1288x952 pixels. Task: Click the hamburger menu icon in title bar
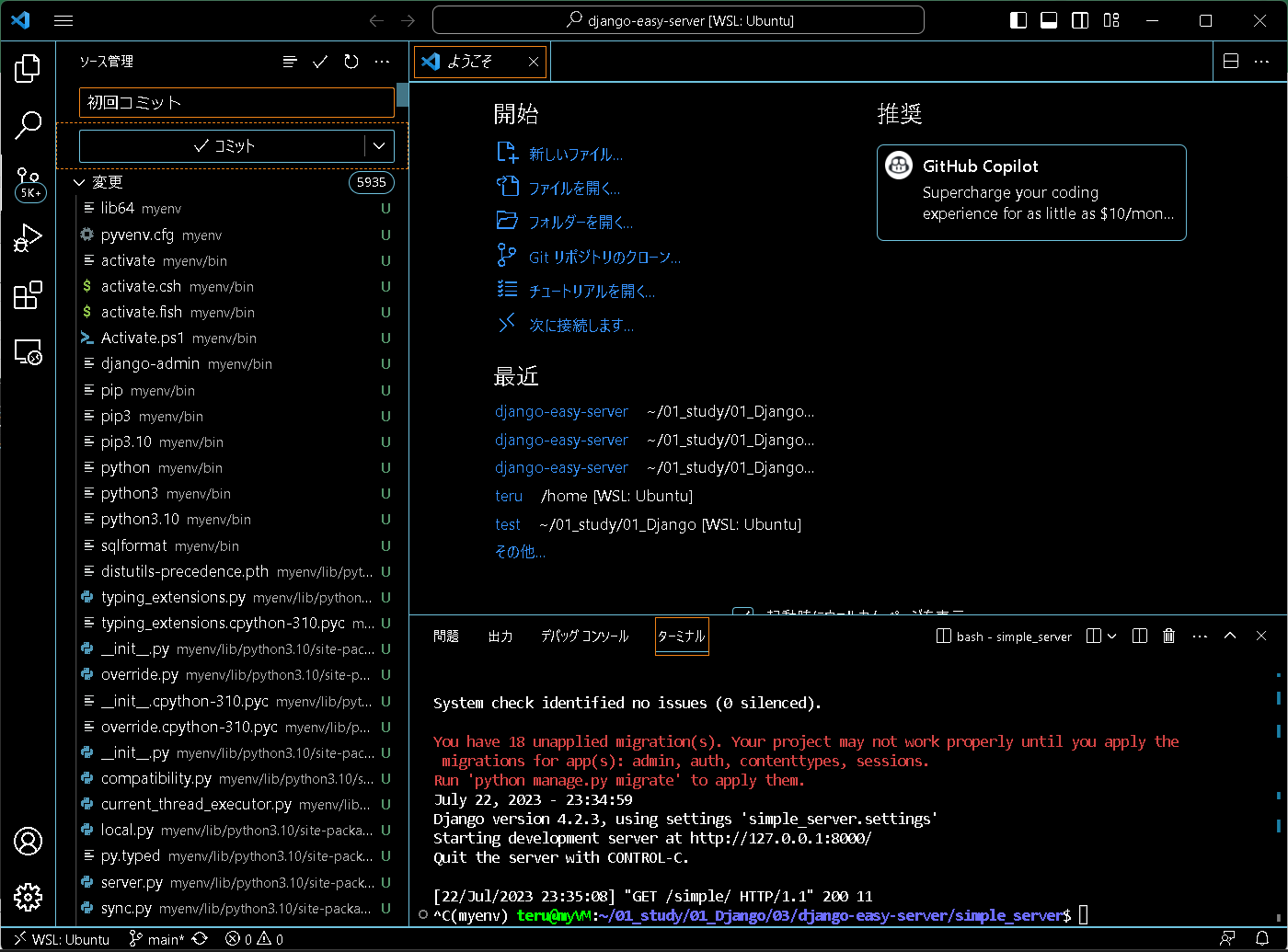63,20
